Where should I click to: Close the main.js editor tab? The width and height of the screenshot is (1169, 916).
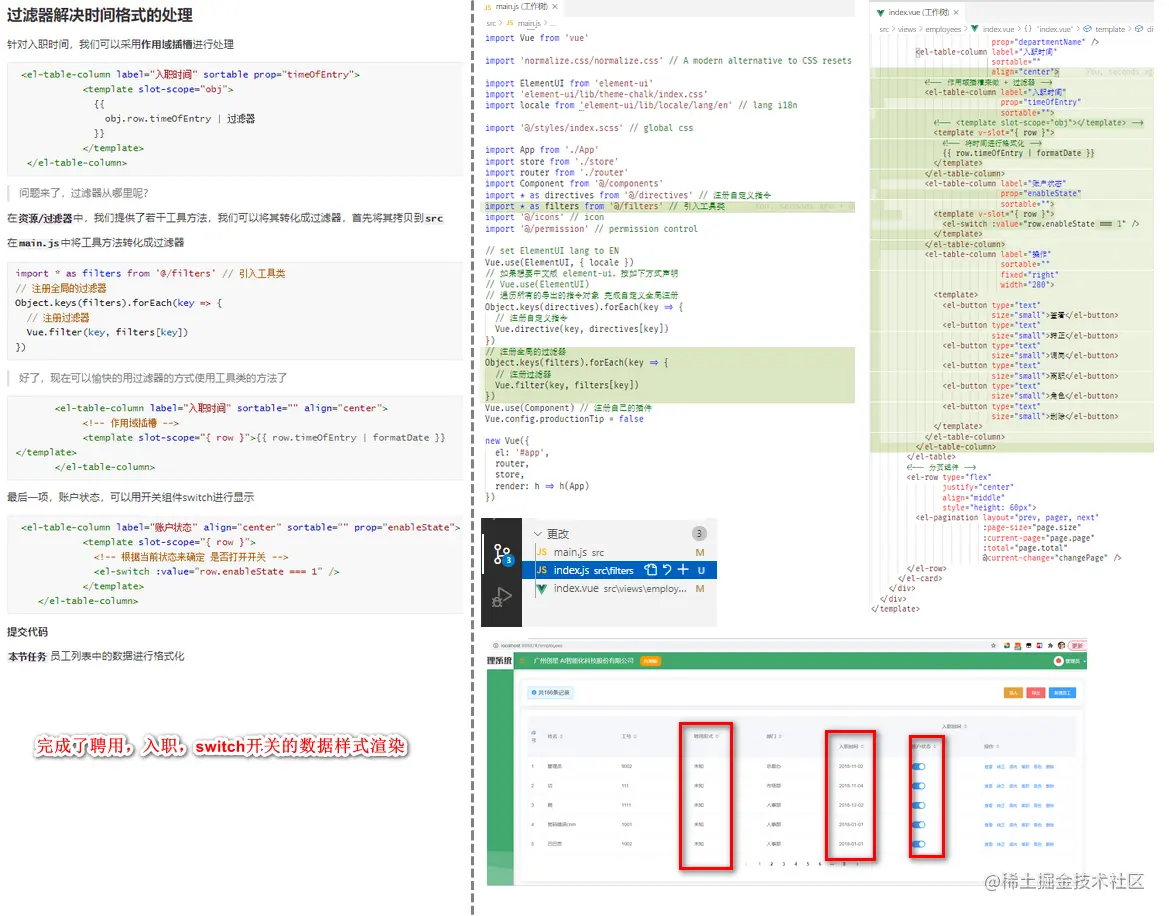click(555, 7)
